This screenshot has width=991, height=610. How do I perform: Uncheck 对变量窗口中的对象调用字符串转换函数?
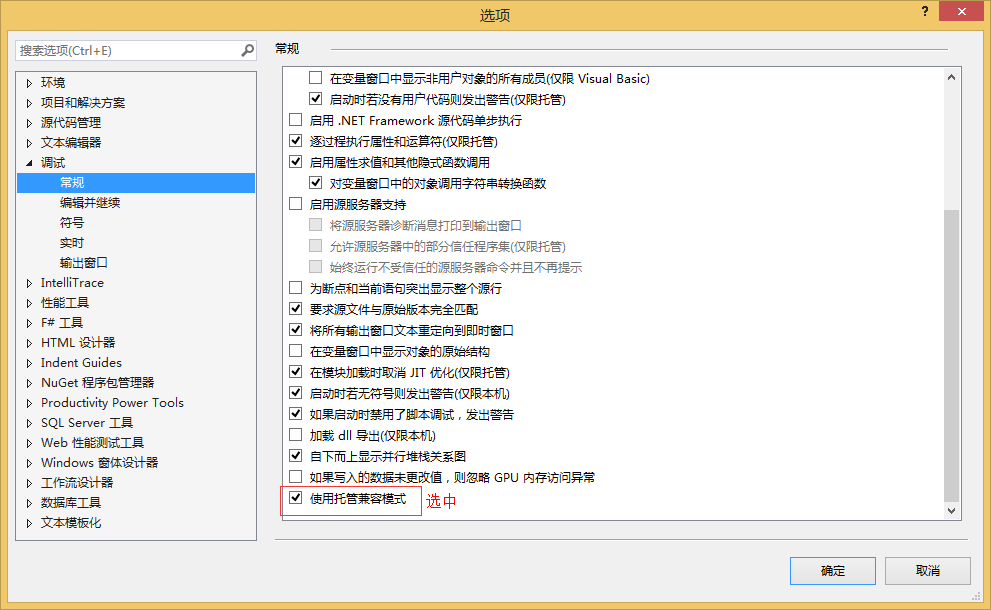[315, 183]
